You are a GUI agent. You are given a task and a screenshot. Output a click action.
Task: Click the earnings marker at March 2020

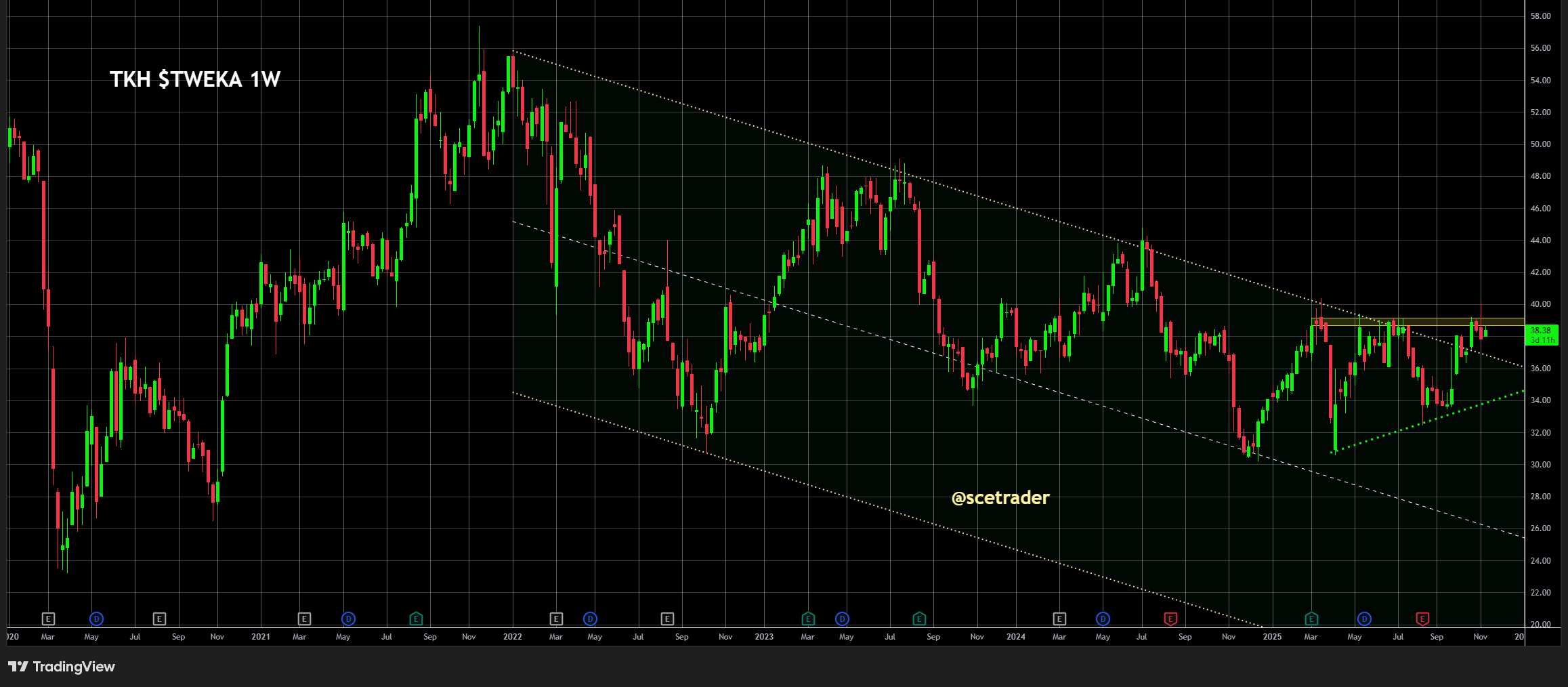(48, 619)
